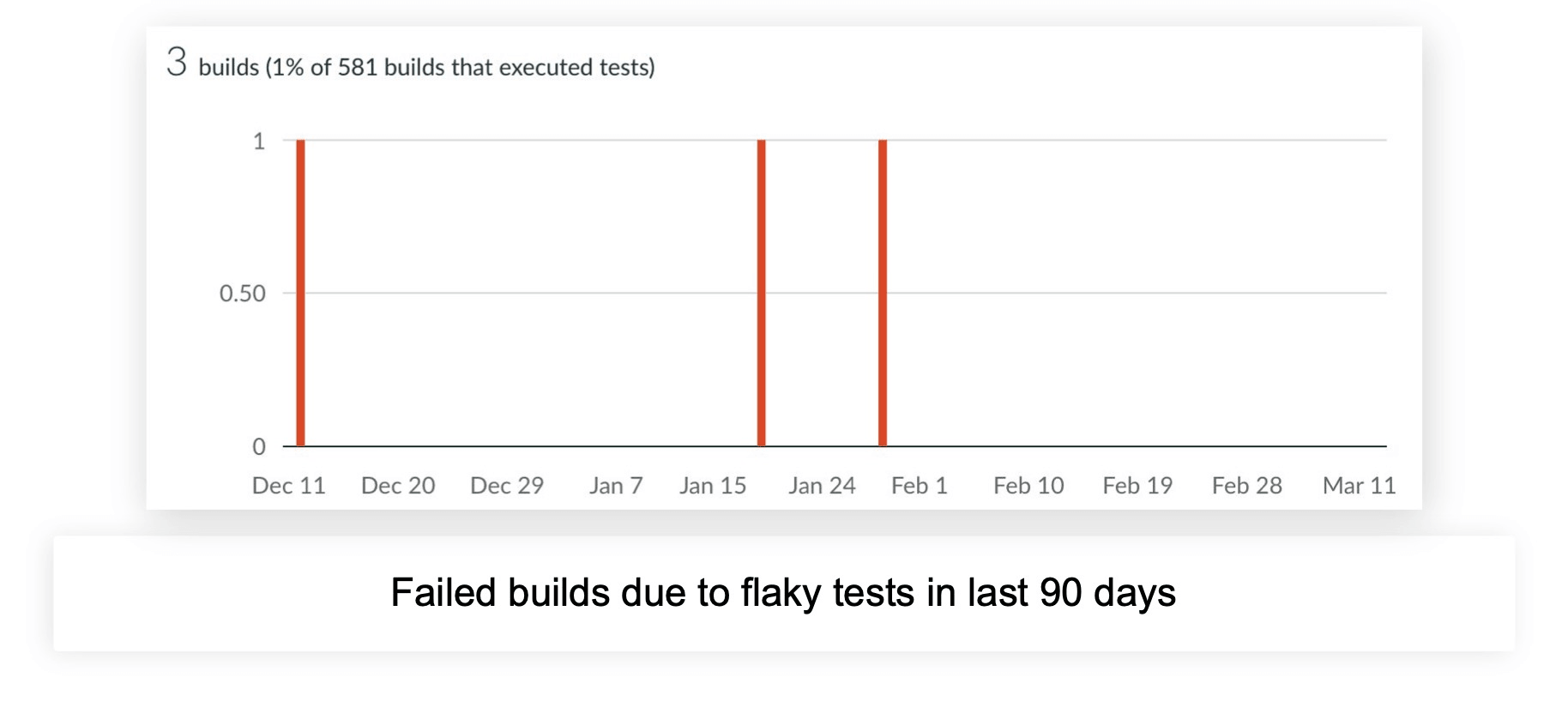1568x702 pixels.
Task: Click the '1% of 581 builds' summary text
Action: (x=426, y=67)
